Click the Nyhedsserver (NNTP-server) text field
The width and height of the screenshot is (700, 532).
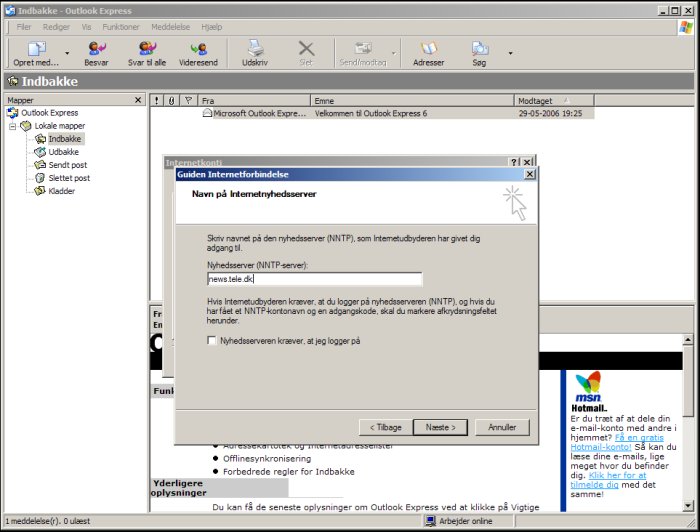pyautogui.click(x=314, y=280)
